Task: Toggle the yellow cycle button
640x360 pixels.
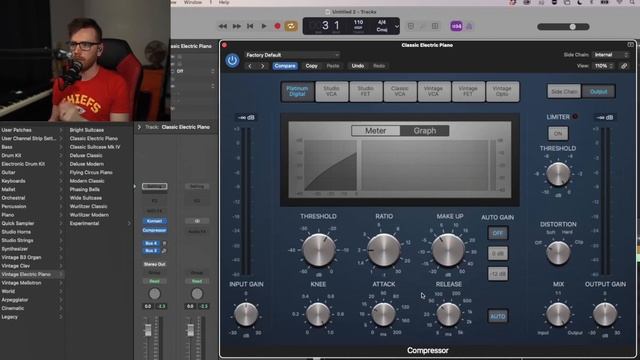Action: pyautogui.click(x=291, y=27)
